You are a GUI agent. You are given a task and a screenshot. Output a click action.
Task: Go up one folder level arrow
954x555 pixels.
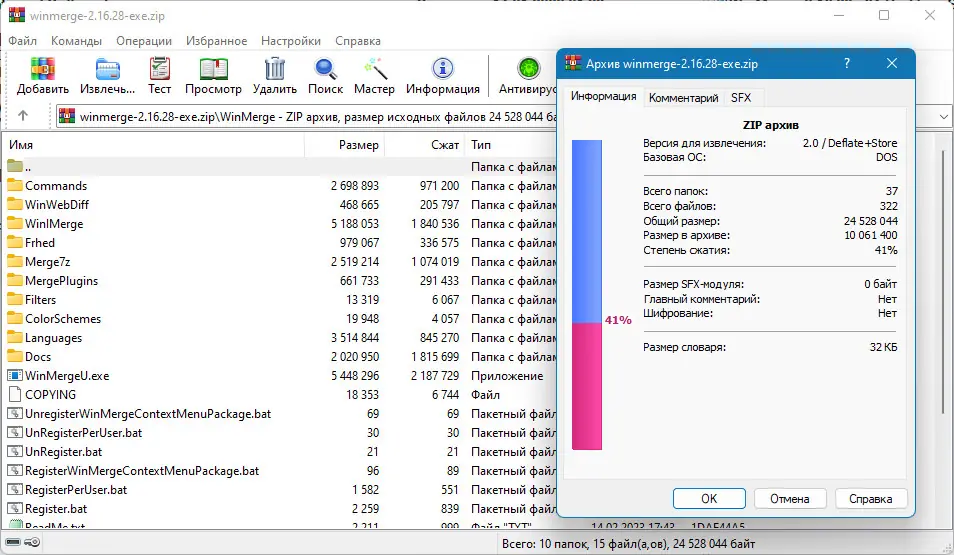point(23,116)
